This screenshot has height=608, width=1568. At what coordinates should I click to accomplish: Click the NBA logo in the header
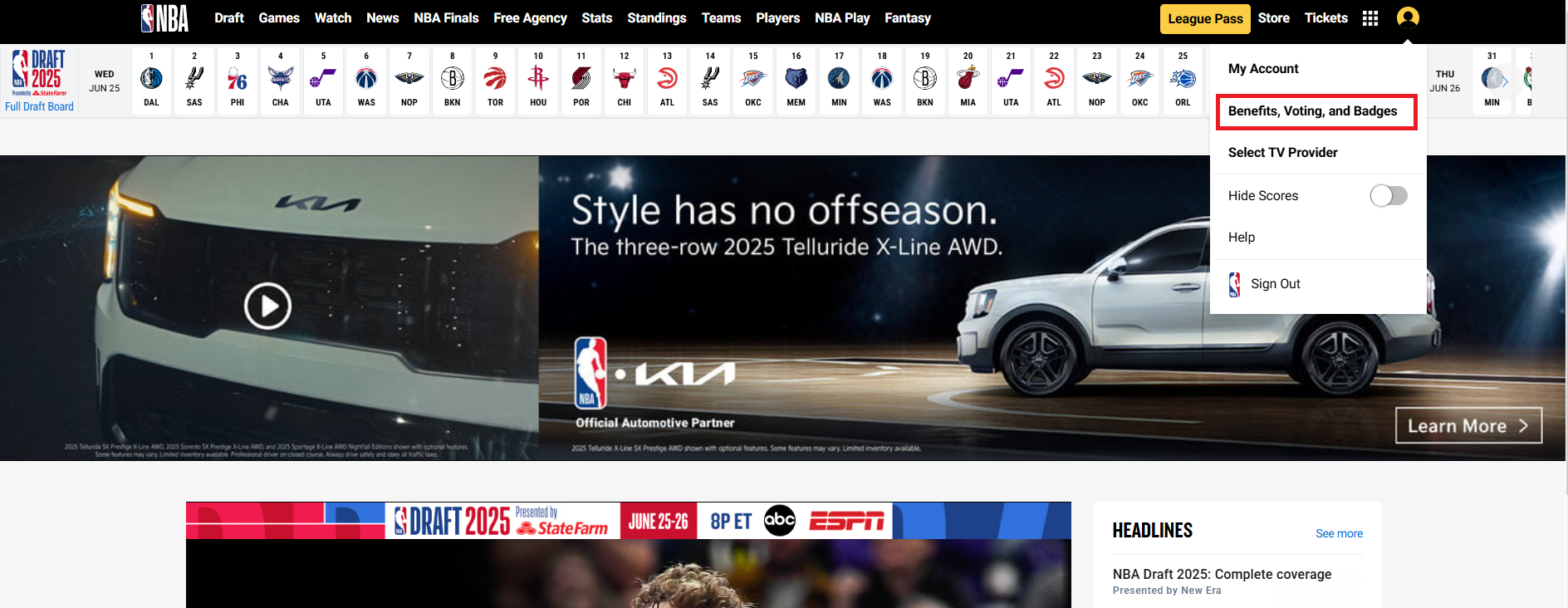click(164, 17)
